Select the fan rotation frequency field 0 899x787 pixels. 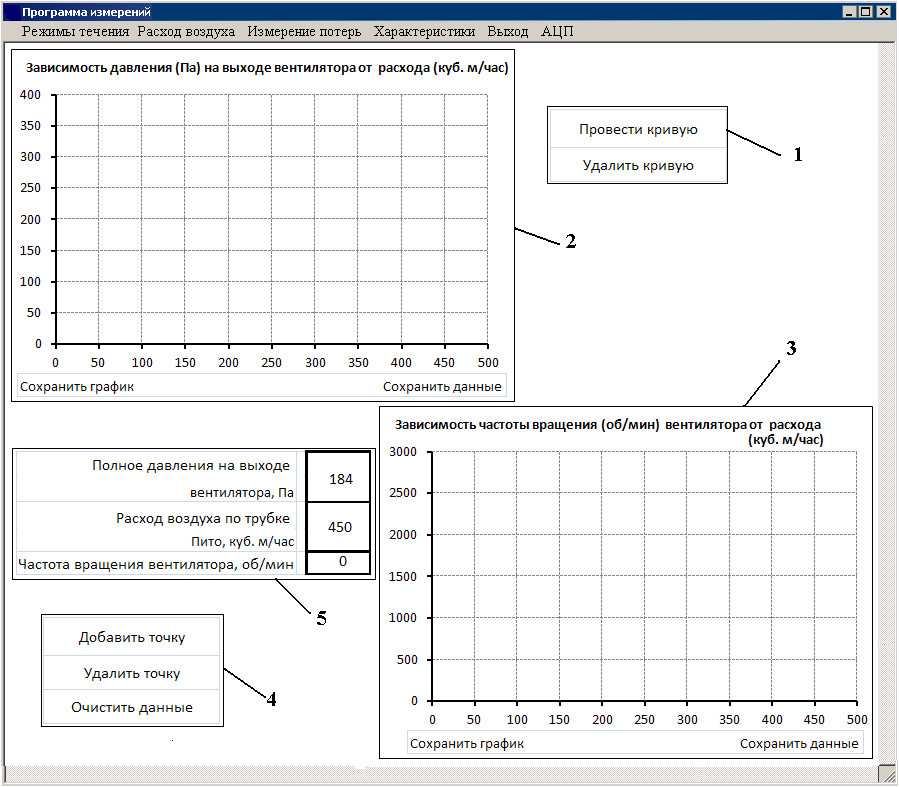click(x=338, y=562)
